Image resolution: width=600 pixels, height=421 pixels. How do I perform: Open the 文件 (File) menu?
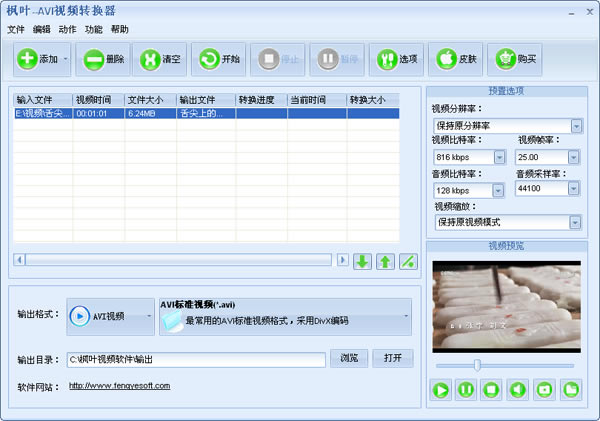(15, 30)
